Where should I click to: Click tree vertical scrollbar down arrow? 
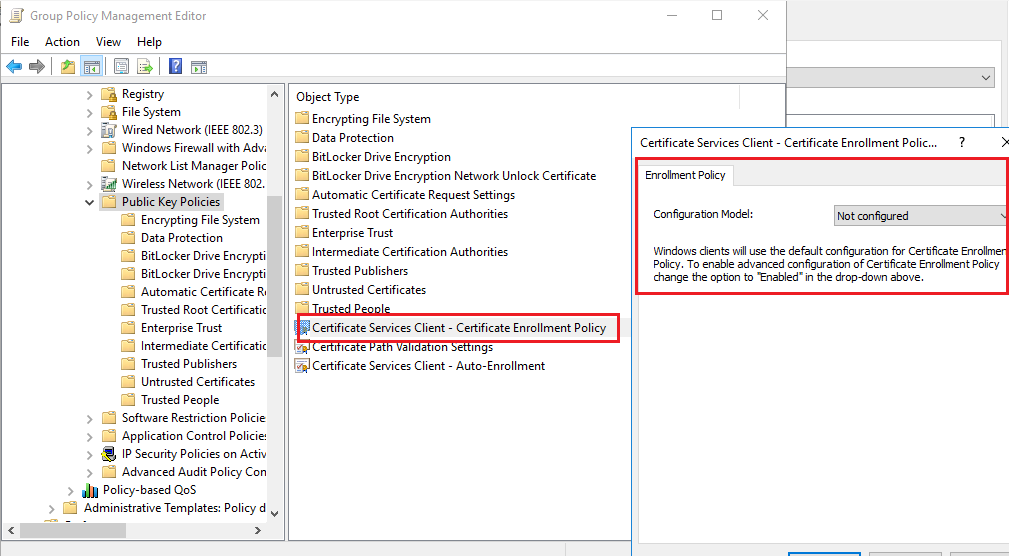click(x=275, y=514)
